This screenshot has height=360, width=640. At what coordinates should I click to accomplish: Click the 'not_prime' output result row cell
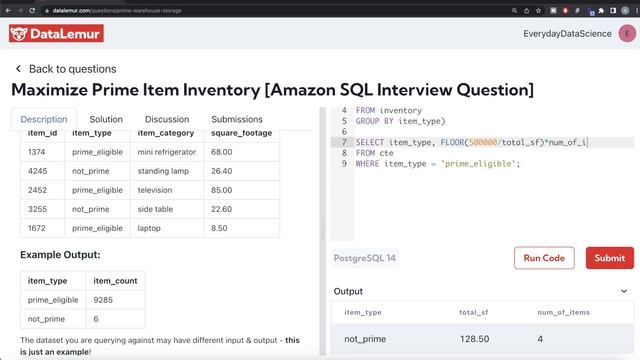click(365, 339)
